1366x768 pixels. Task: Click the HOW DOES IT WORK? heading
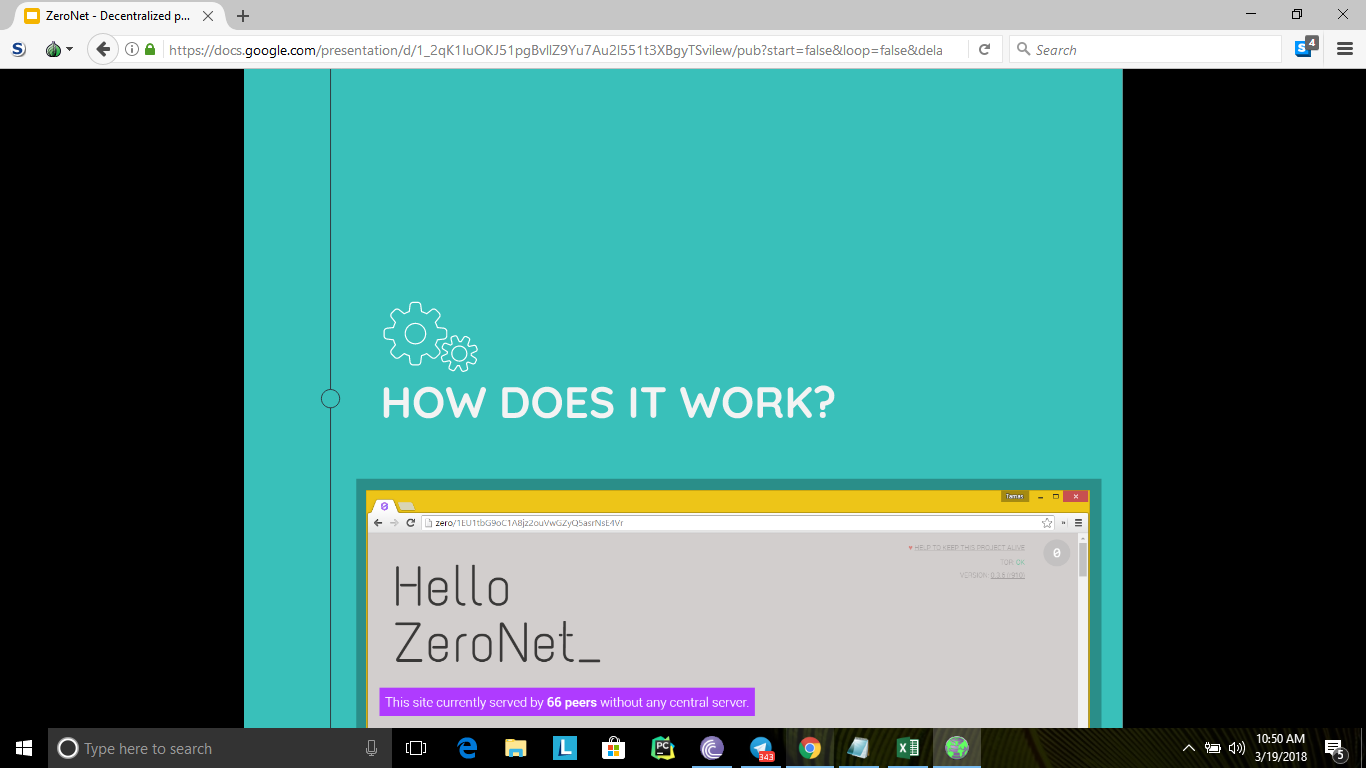coord(608,403)
